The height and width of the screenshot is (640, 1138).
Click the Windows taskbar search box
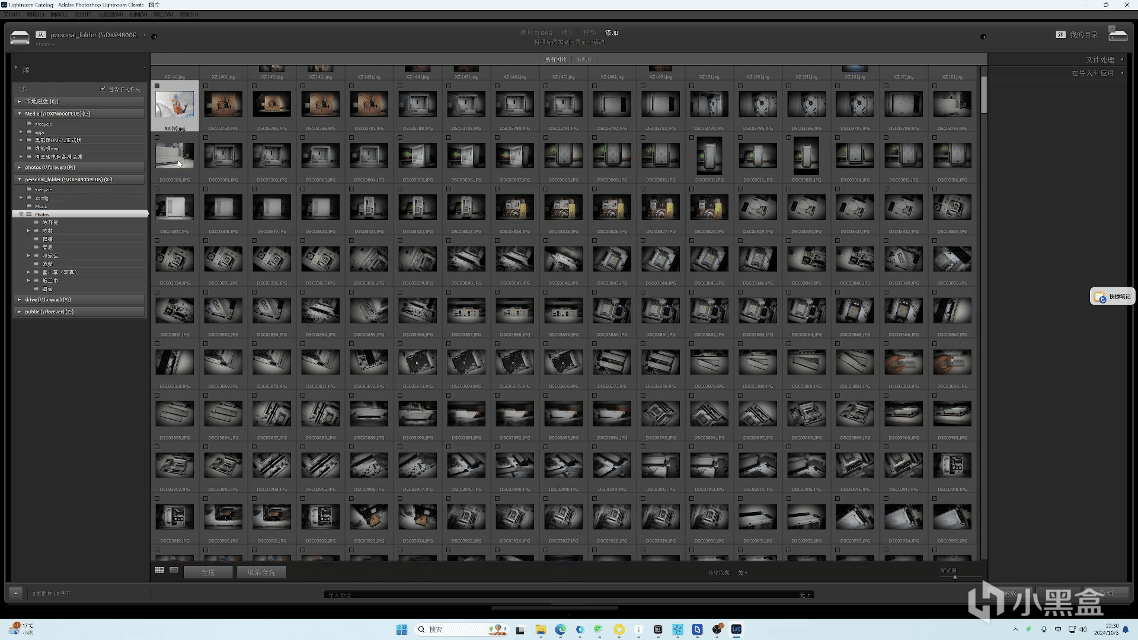(x=461, y=629)
